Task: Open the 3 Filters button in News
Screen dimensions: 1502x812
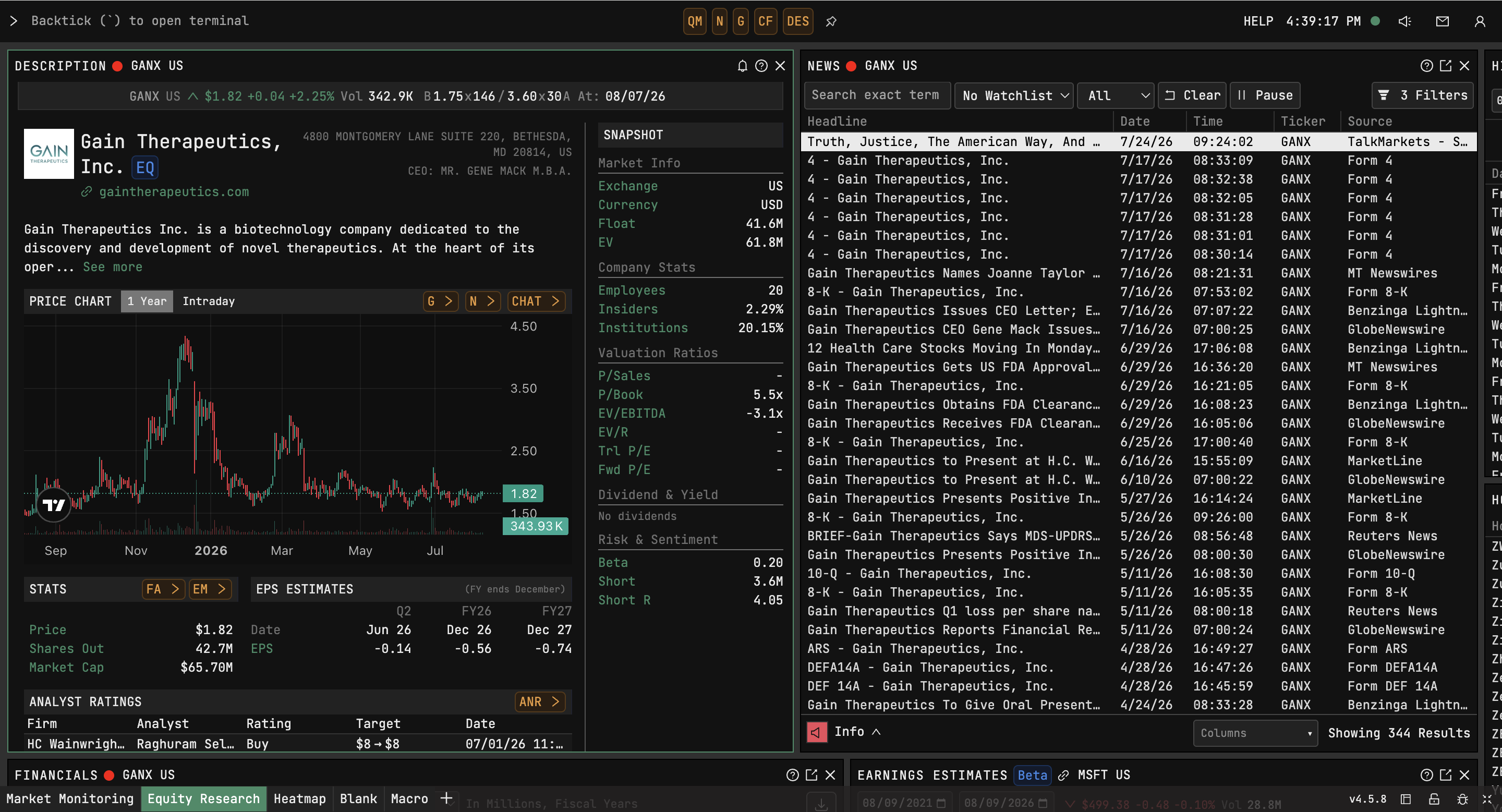Action: (1422, 95)
